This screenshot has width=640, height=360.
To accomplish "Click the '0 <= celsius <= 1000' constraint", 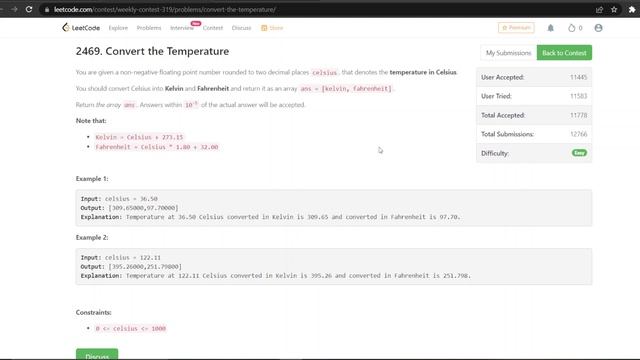I will click(x=131, y=328).
